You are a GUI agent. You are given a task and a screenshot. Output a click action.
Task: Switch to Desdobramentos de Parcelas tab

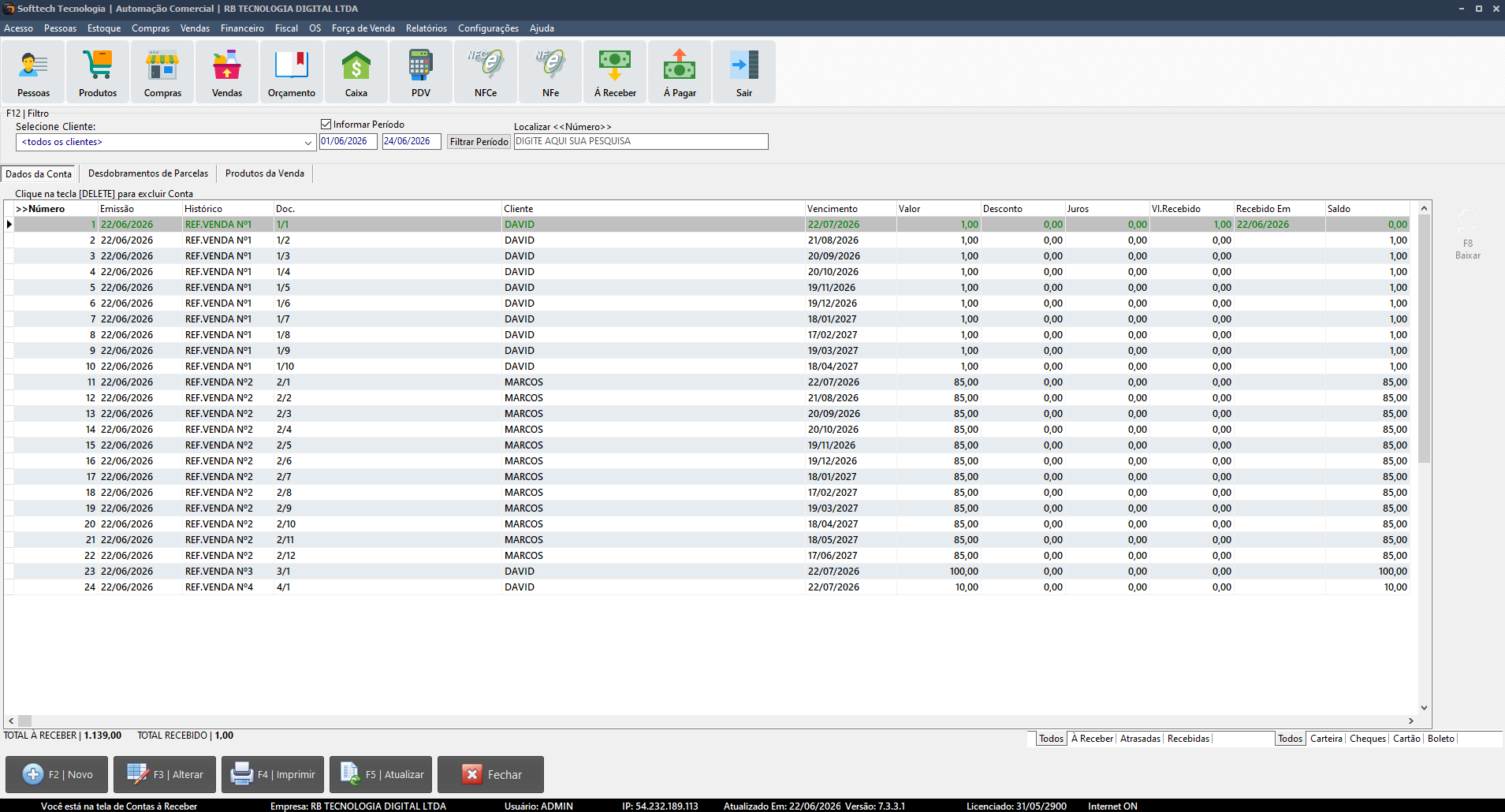tap(148, 173)
